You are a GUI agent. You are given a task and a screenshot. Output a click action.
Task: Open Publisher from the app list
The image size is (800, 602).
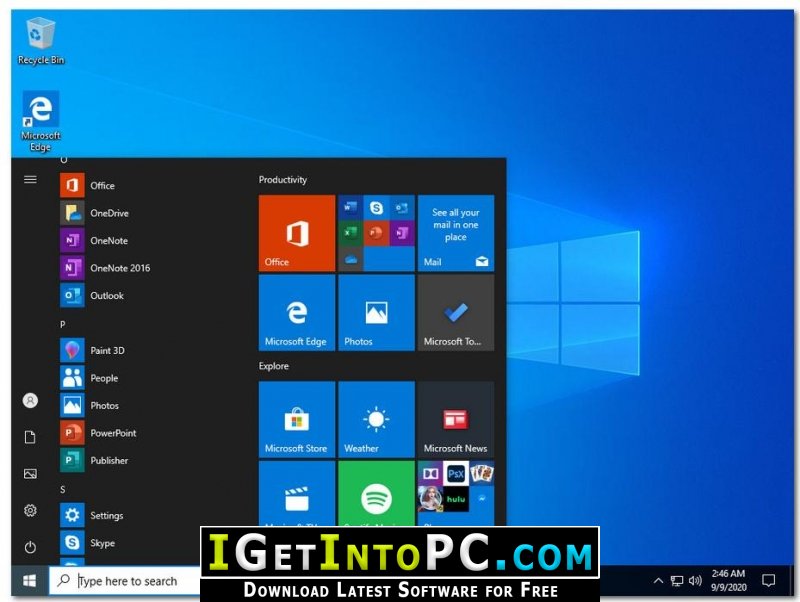click(x=148, y=461)
